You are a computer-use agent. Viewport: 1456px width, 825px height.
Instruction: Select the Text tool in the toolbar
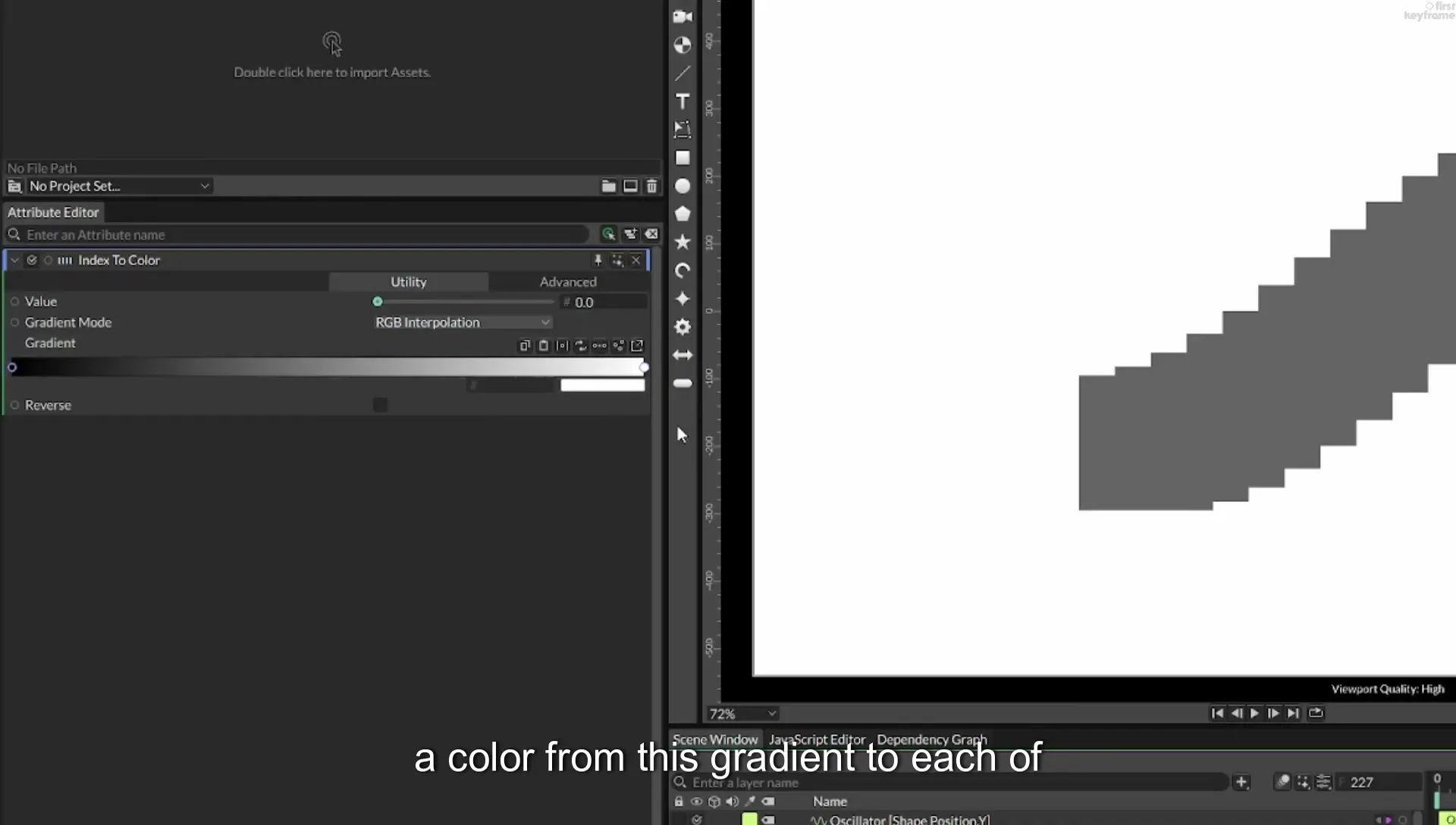coord(682,101)
